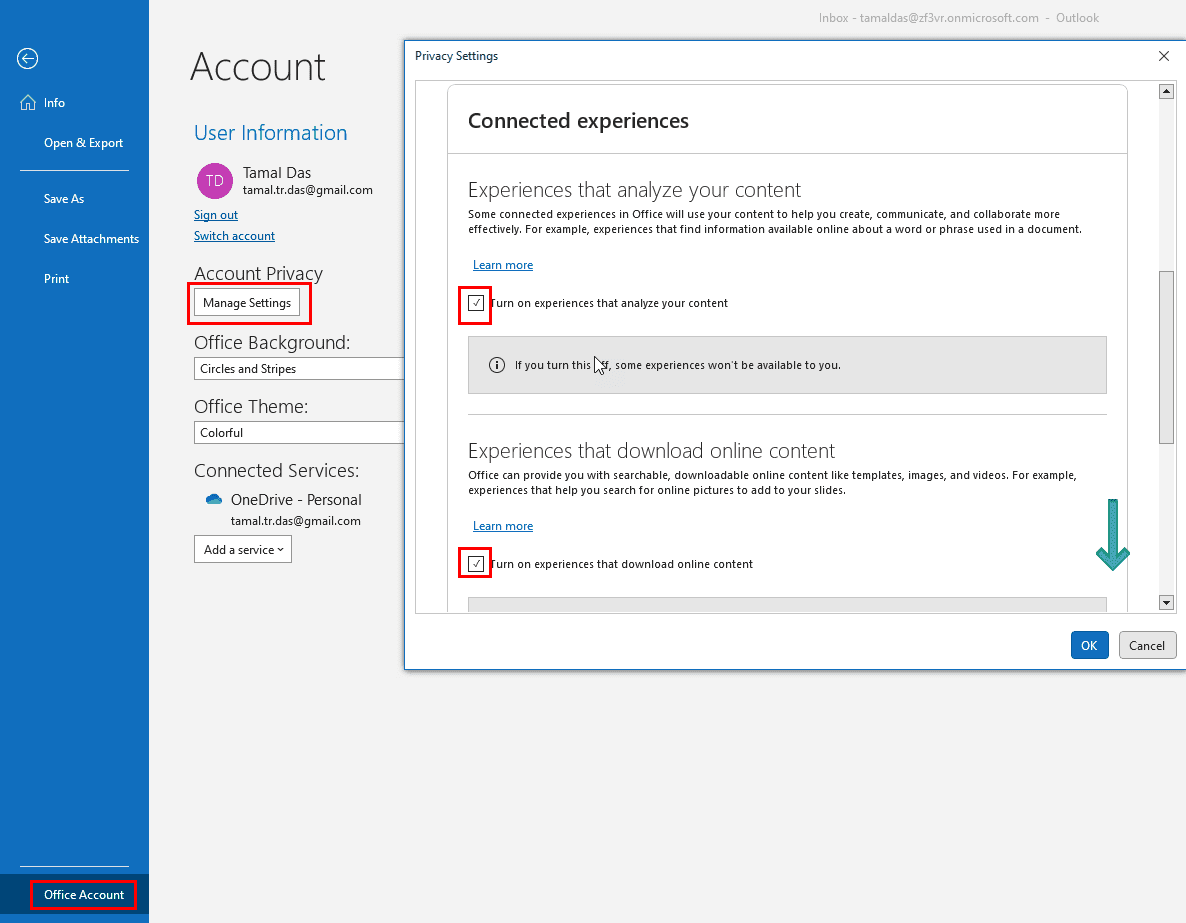Open the Office Background dropdown showing Circles and Stripes
1186x923 pixels.
298,368
